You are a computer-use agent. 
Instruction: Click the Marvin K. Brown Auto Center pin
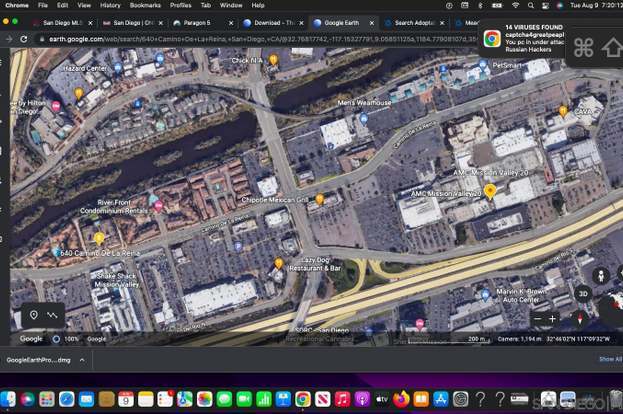(x=485, y=295)
